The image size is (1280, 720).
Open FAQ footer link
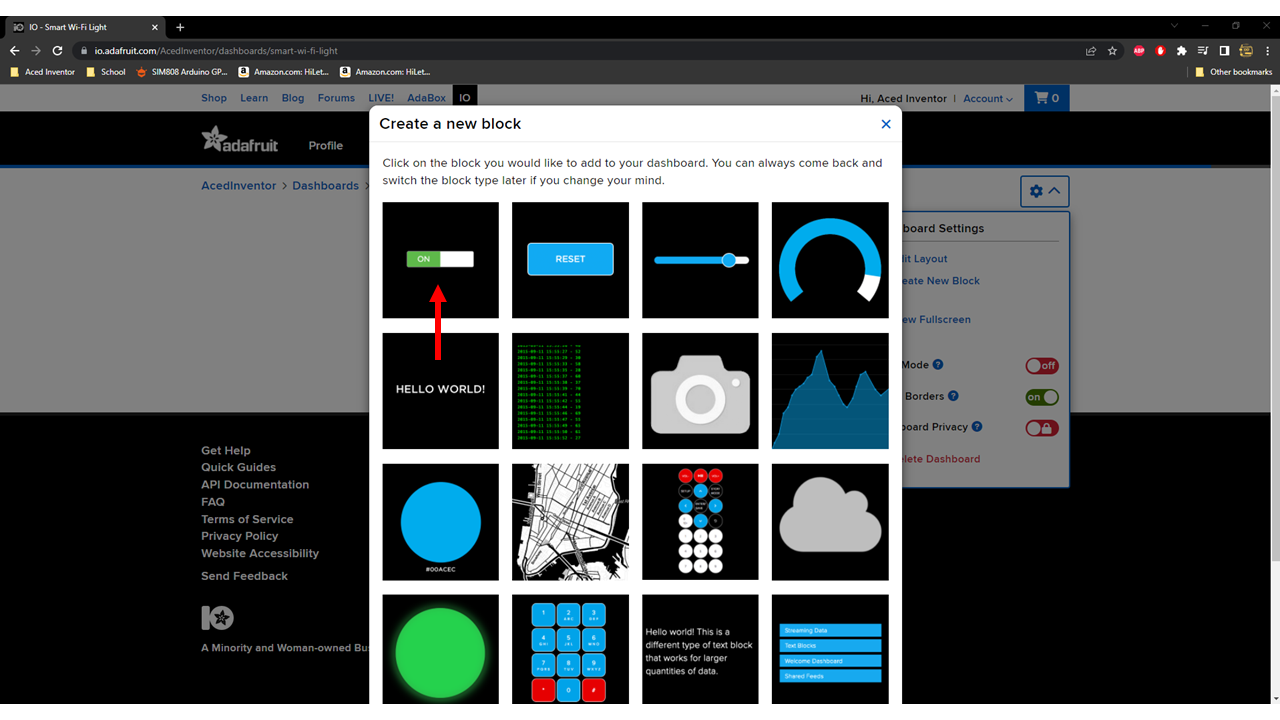213,502
